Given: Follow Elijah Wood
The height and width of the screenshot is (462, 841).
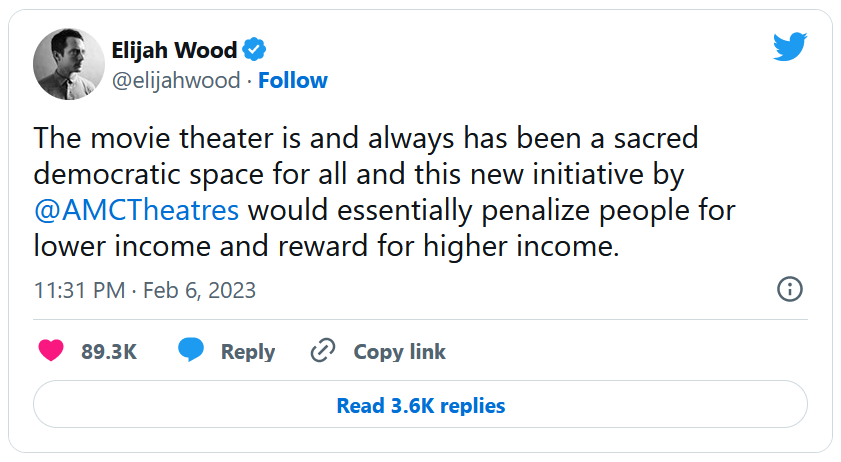Looking at the screenshot, I should pos(293,80).
